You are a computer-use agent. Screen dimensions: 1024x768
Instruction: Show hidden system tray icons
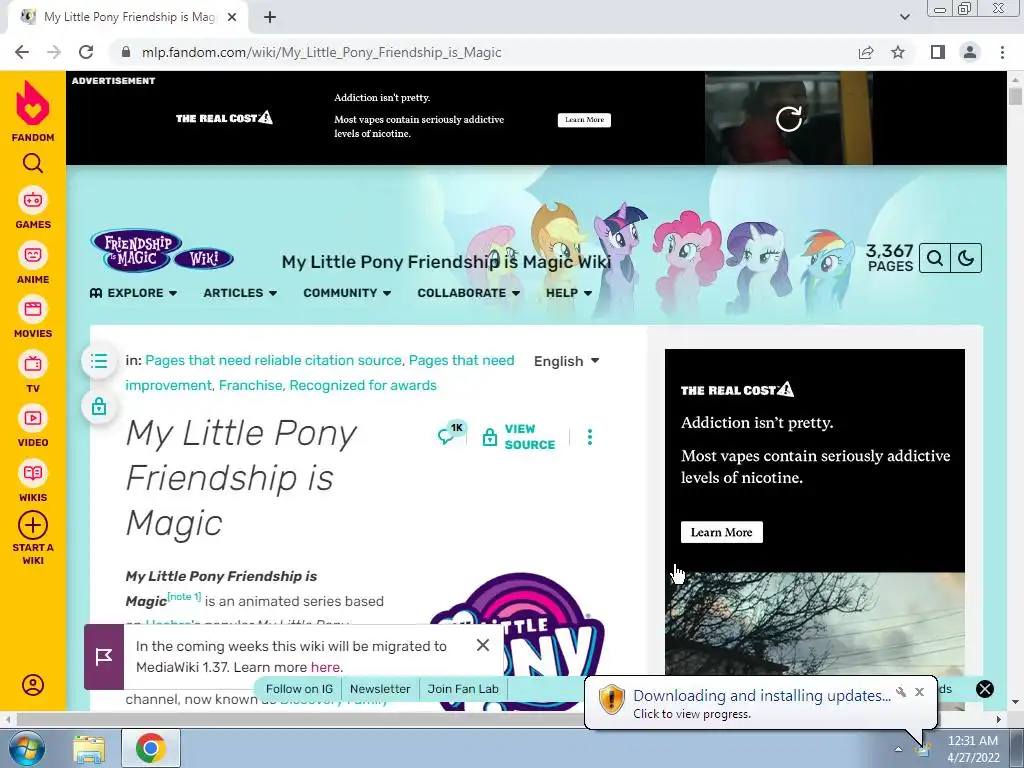(x=899, y=749)
